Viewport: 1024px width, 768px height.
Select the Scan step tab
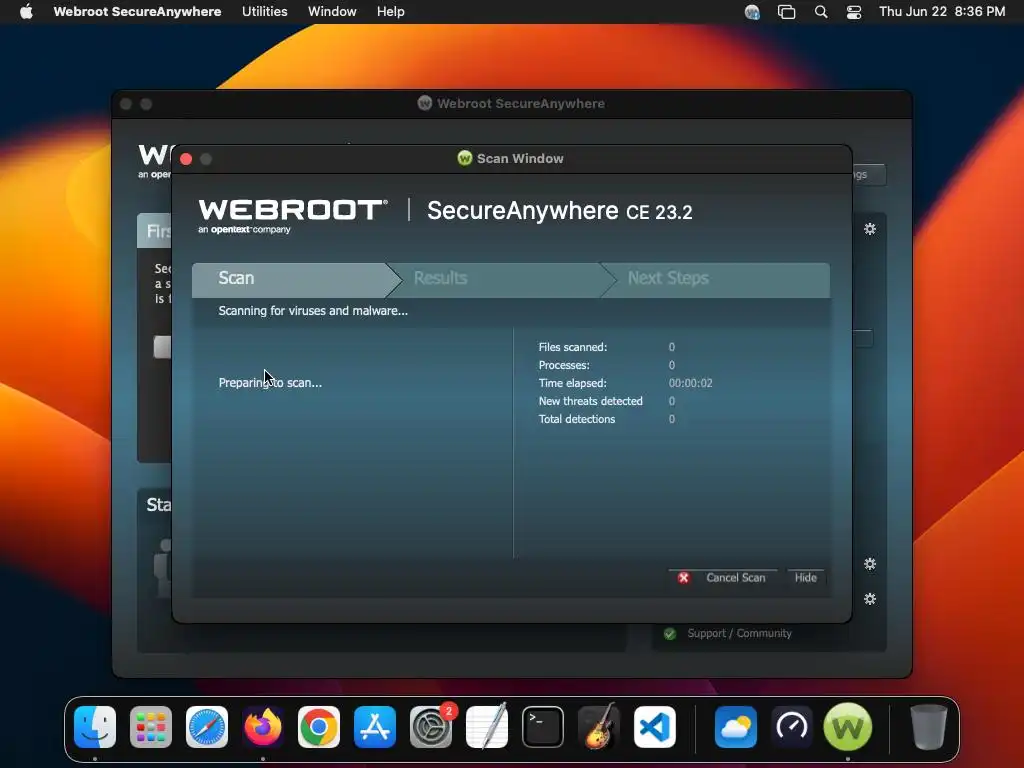[294, 279]
